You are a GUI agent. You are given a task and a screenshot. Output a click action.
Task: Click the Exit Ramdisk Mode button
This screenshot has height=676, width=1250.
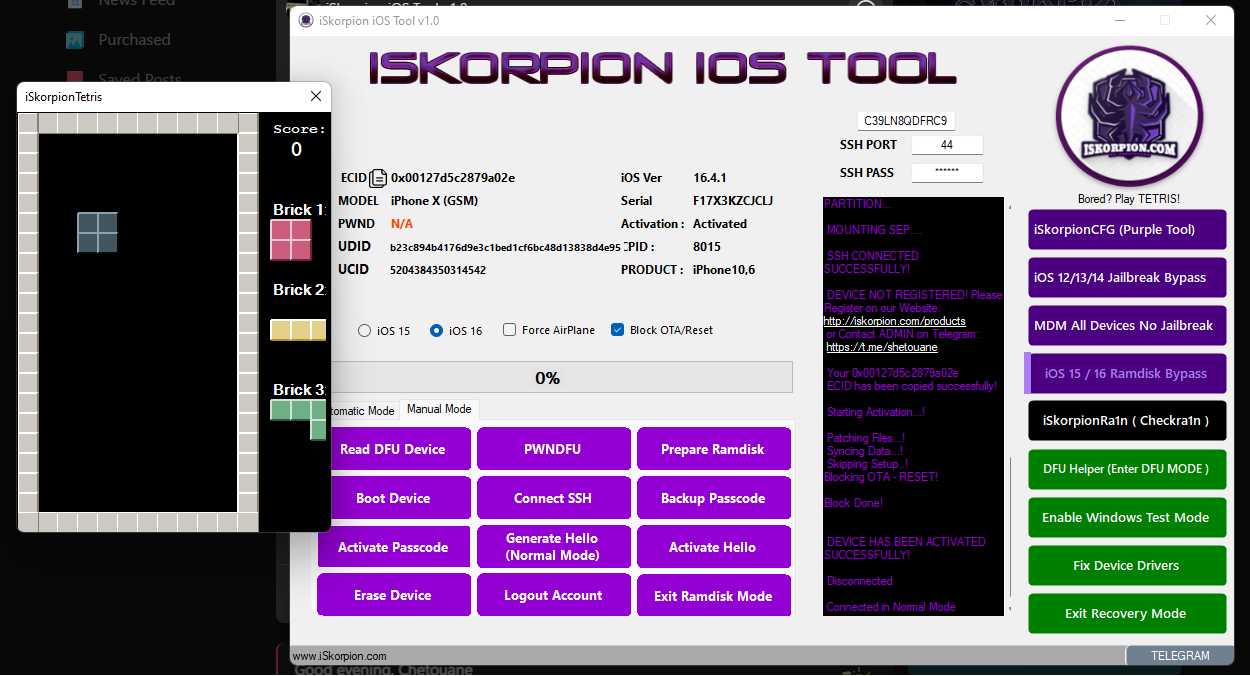click(x=713, y=595)
